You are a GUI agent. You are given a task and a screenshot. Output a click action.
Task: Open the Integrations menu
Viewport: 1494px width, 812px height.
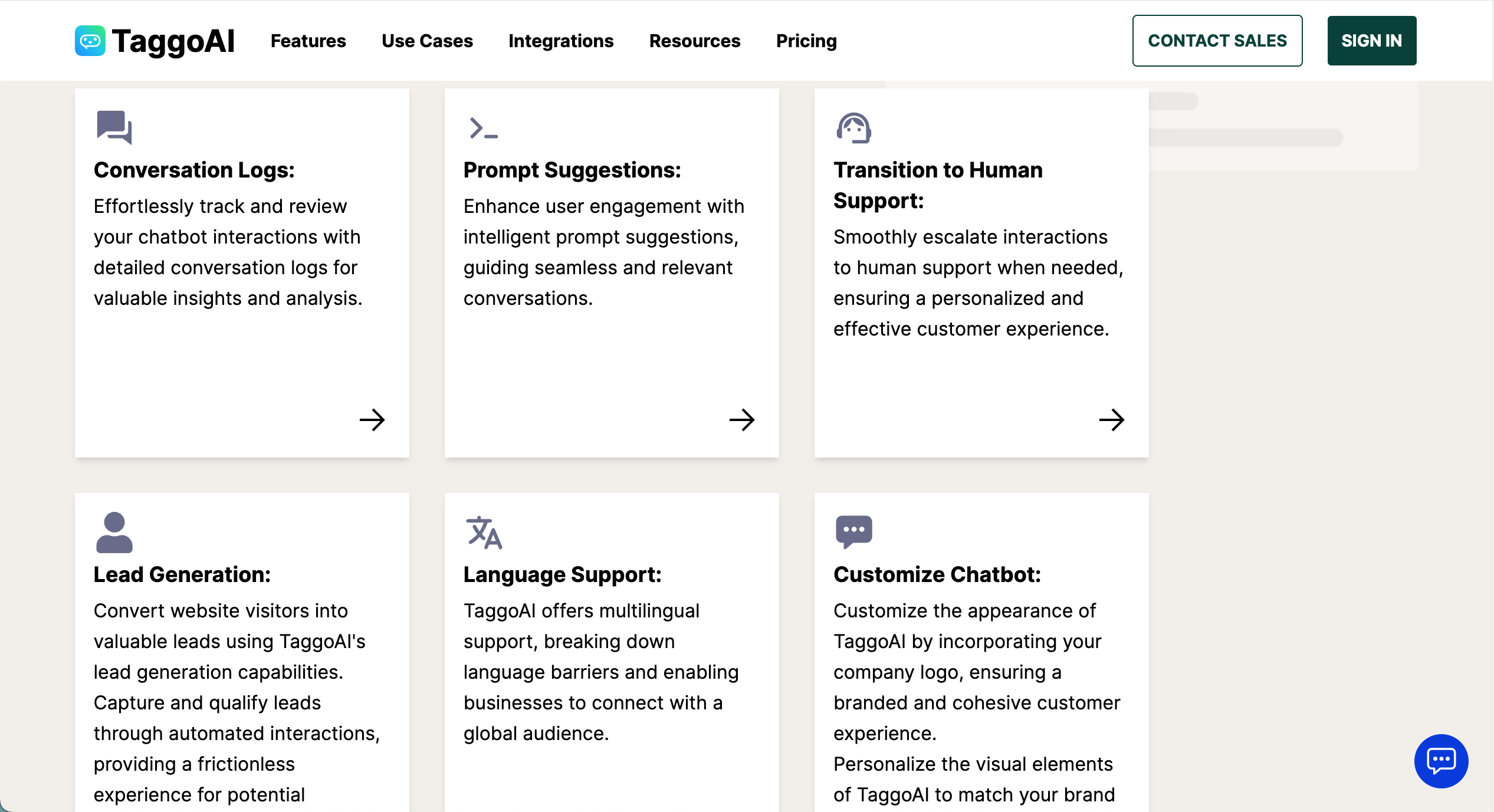click(561, 41)
